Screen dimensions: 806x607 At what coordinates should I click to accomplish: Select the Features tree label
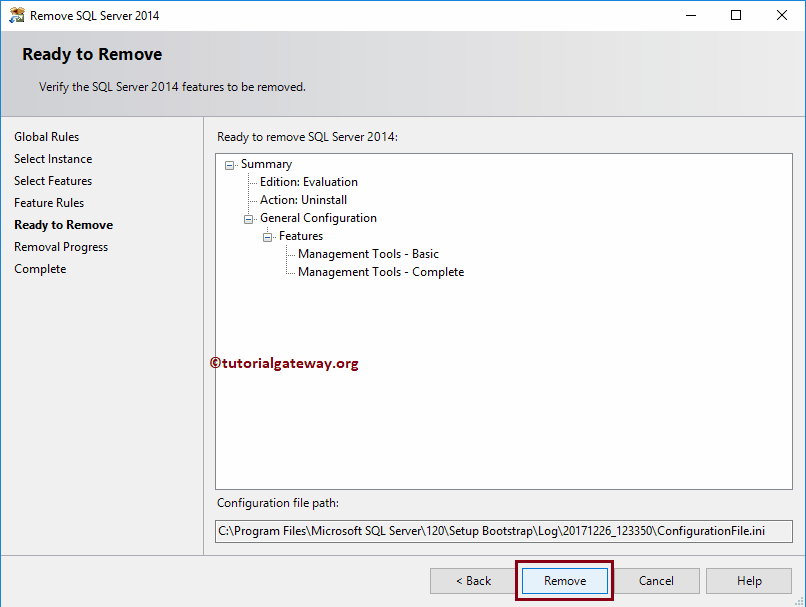point(301,236)
